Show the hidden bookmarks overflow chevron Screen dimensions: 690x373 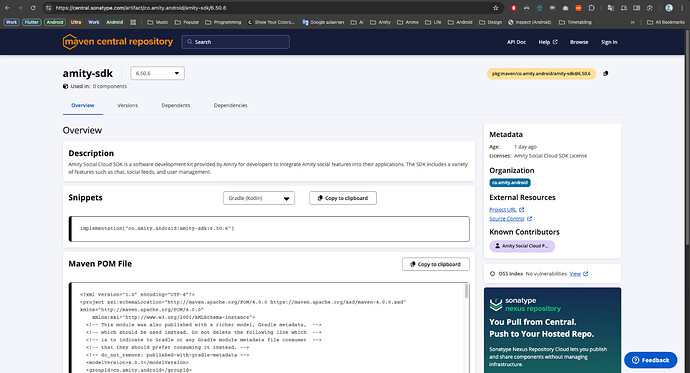click(x=633, y=22)
